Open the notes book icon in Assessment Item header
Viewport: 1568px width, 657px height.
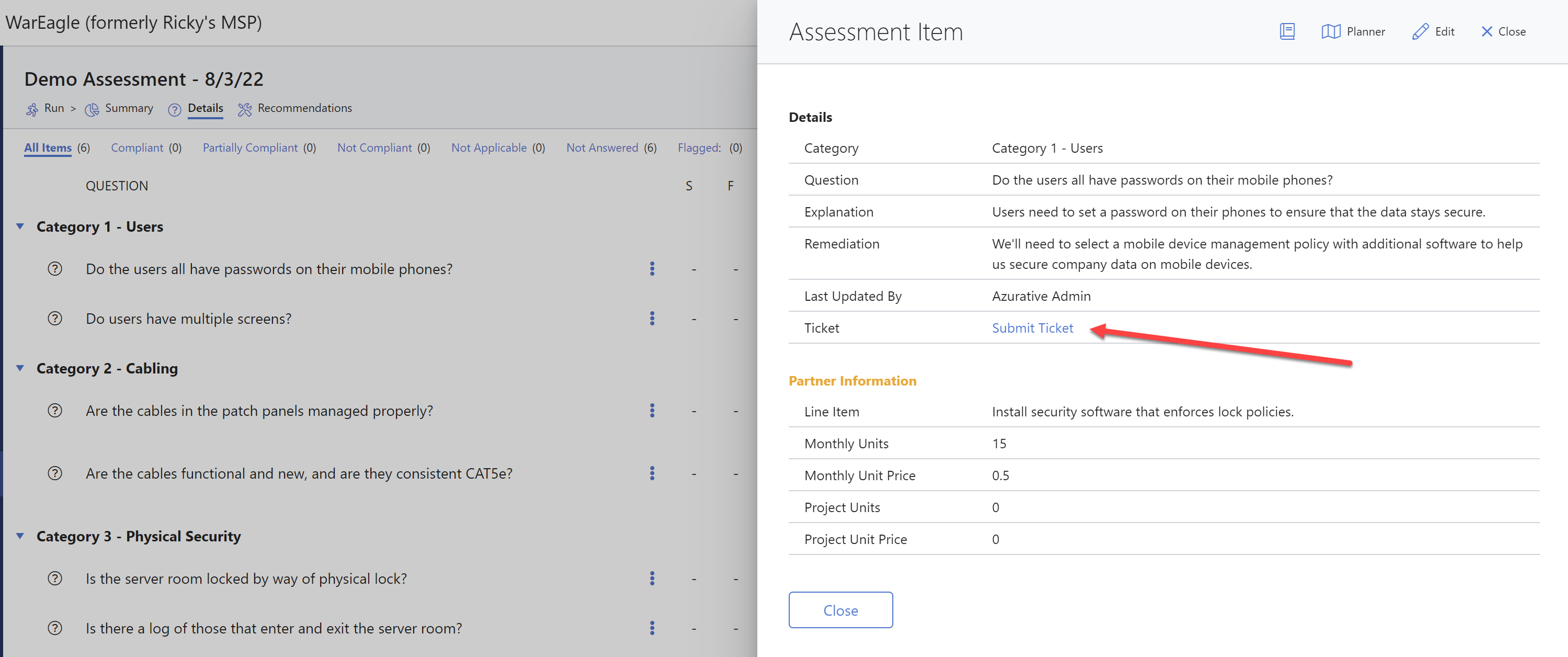(x=1287, y=32)
